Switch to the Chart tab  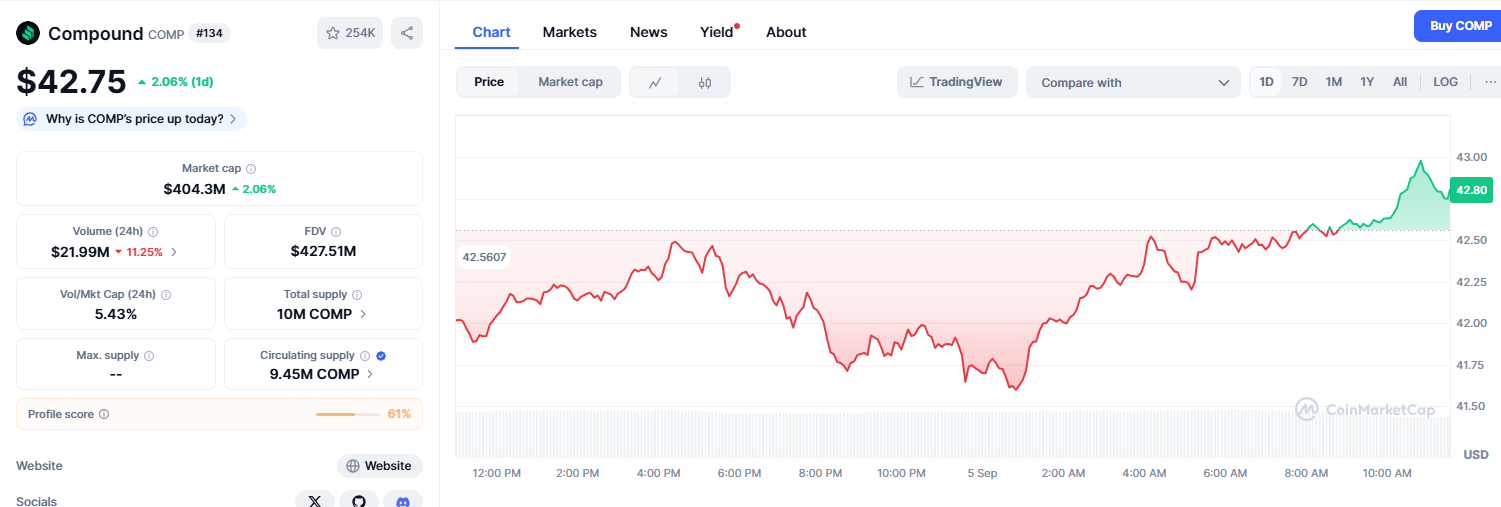(491, 32)
